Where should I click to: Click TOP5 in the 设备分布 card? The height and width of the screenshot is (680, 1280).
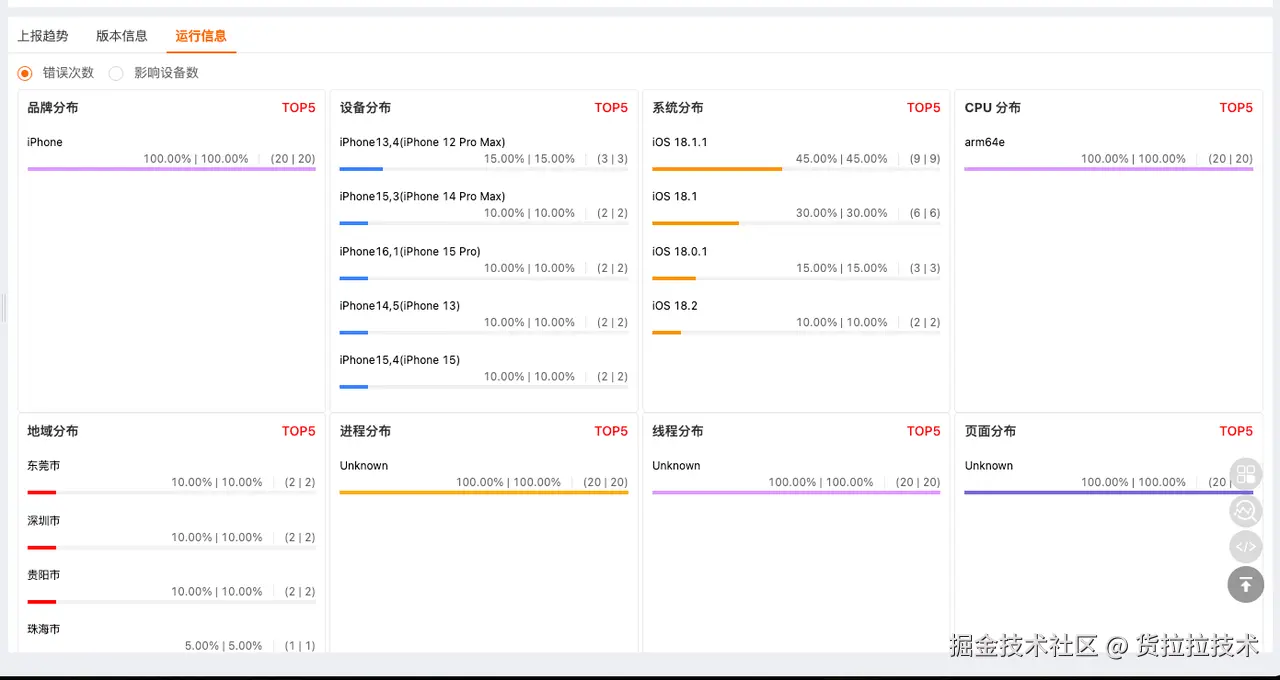tap(611, 108)
